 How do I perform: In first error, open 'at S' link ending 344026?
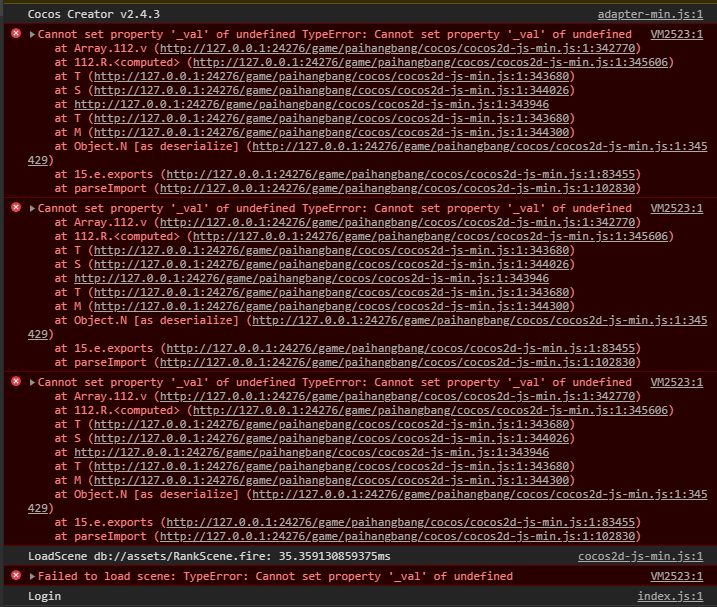click(x=332, y=90)
